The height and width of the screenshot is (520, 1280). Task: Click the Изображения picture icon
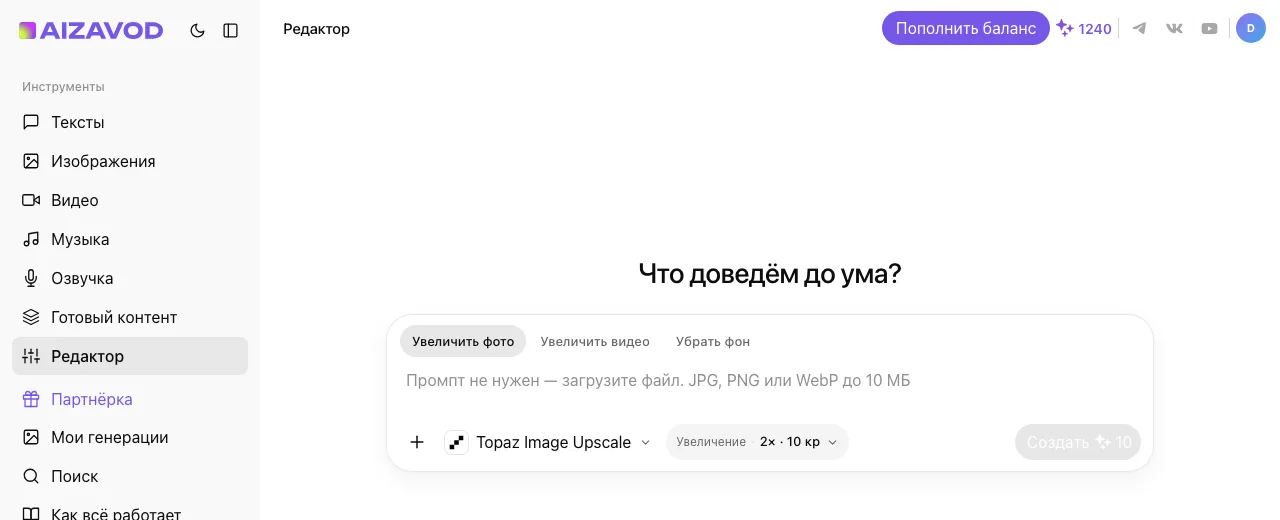pyautogui.click(x=31, y=161)
